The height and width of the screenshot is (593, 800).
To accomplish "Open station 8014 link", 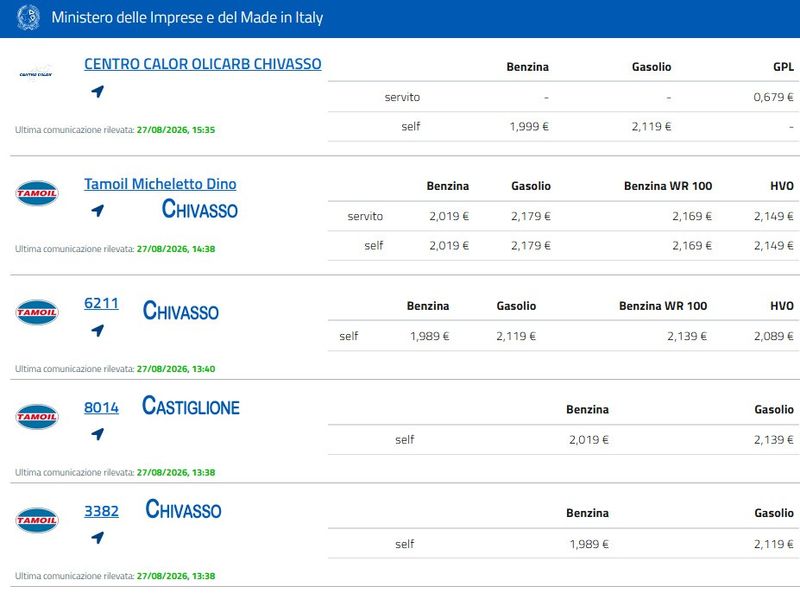I will (x=101, y=407).
